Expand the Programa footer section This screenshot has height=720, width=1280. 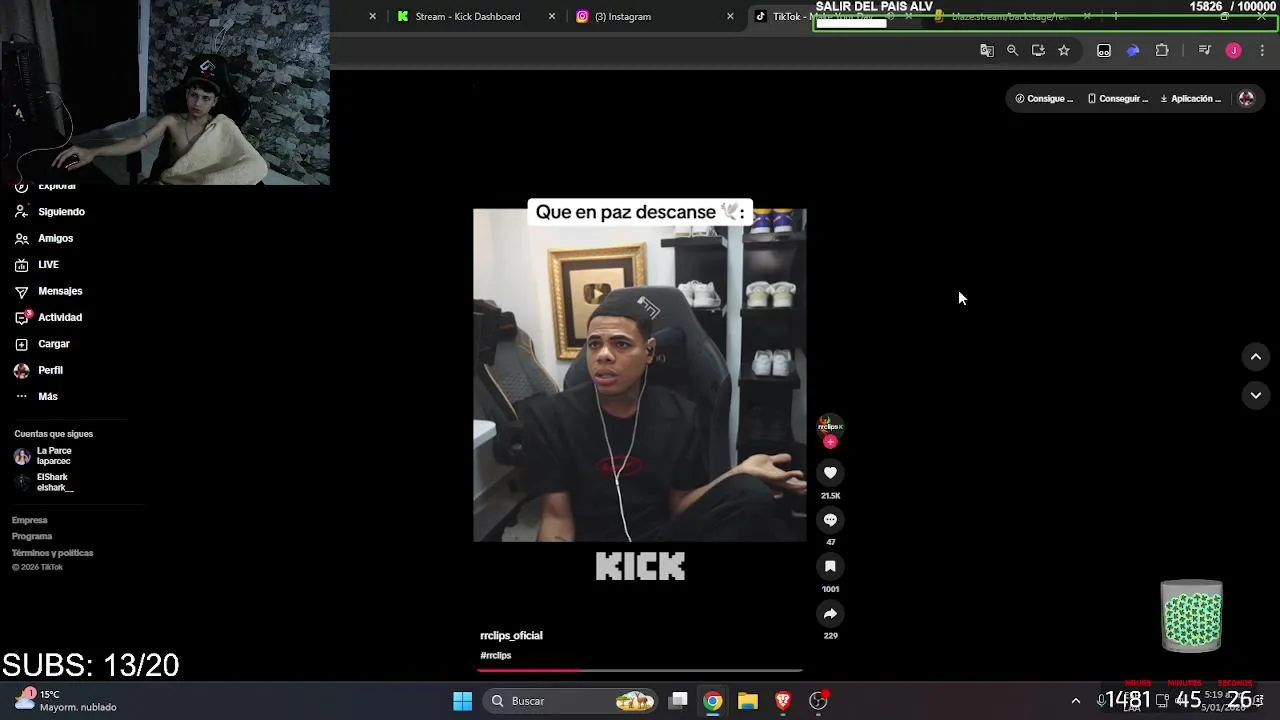click(x=32, y=536)
